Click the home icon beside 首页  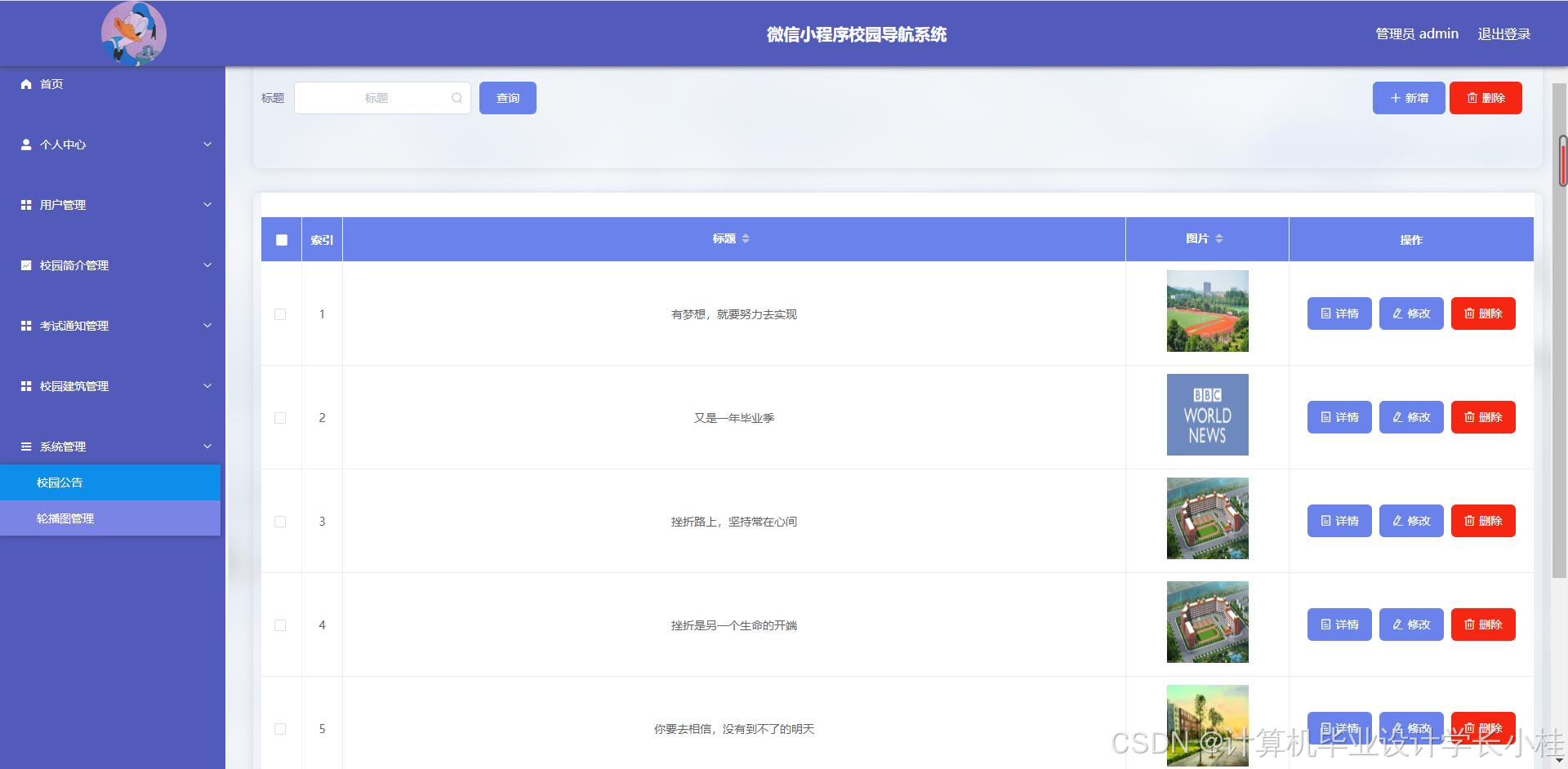(26, 84)
